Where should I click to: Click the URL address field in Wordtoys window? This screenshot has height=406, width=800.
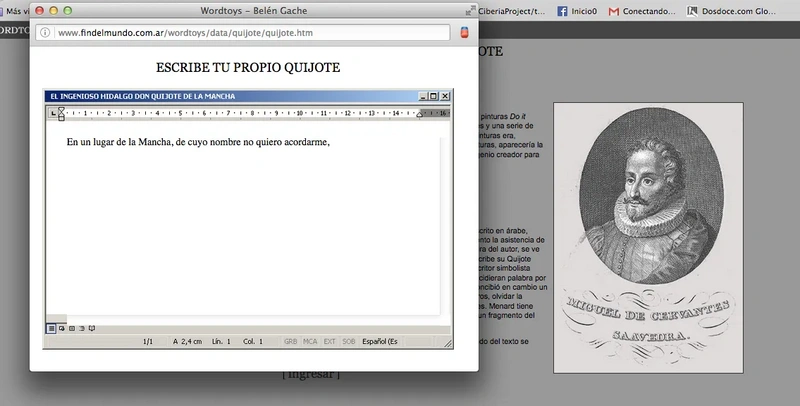(x=243, y=33)
